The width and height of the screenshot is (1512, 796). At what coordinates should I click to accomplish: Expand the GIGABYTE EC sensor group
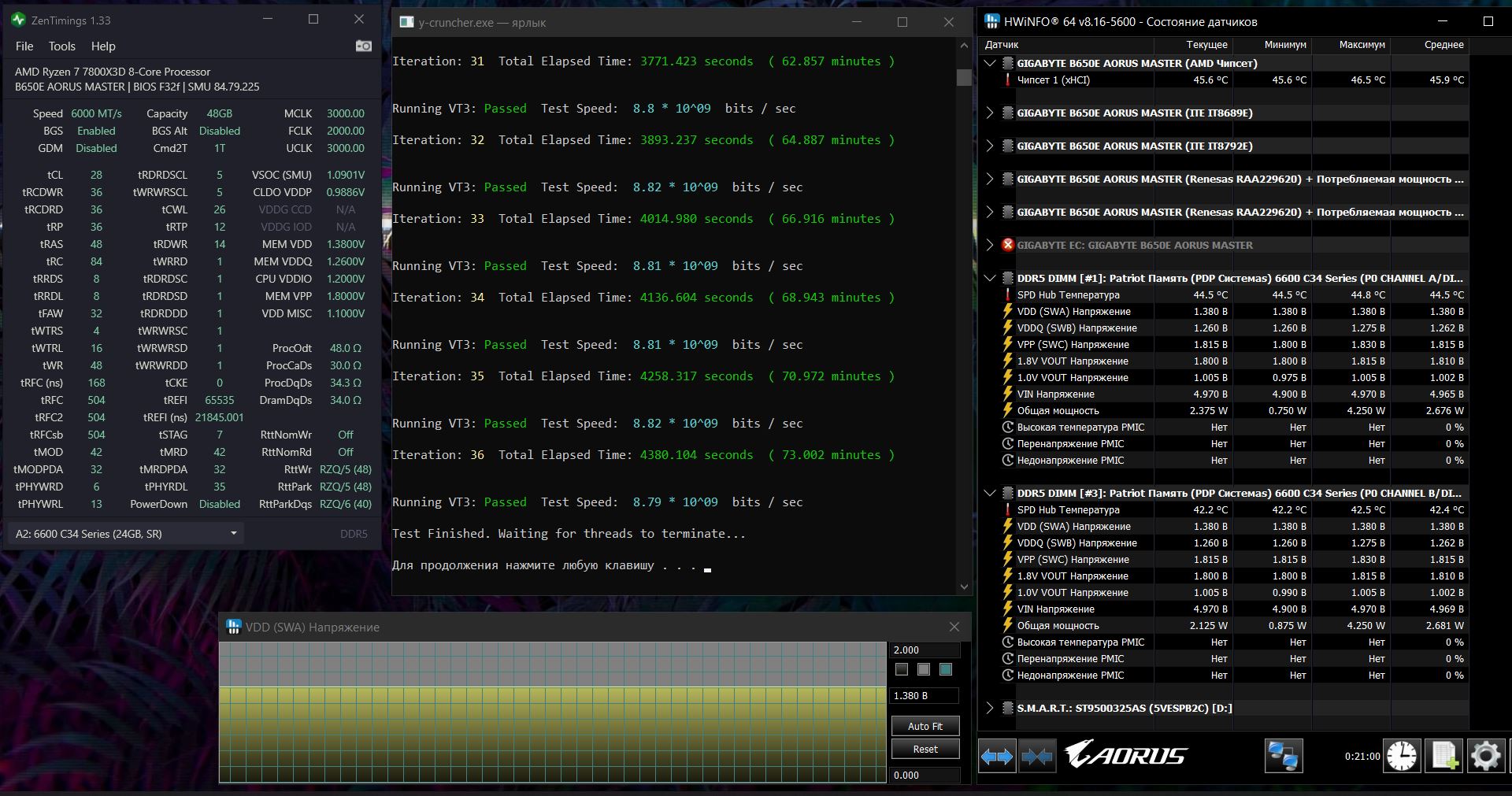[x=990, y=245]
